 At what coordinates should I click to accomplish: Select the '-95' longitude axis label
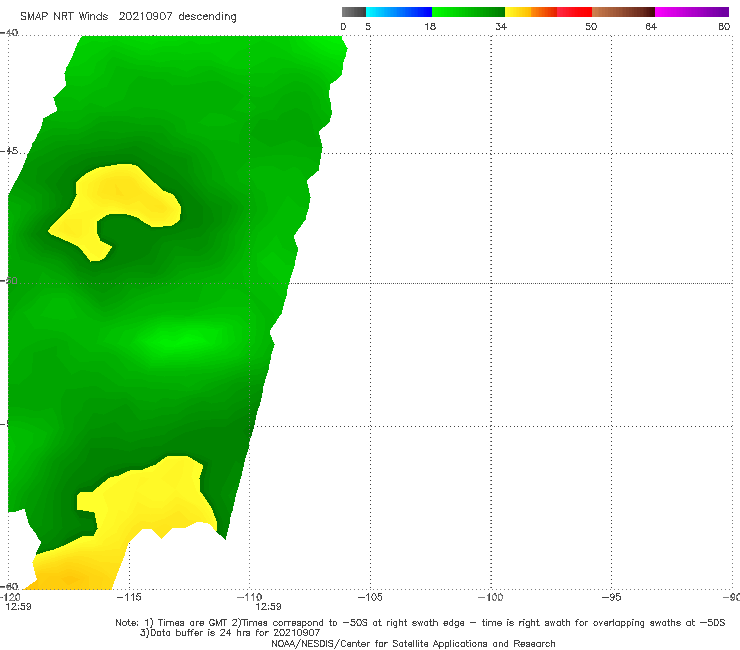(x=612, y=597)
